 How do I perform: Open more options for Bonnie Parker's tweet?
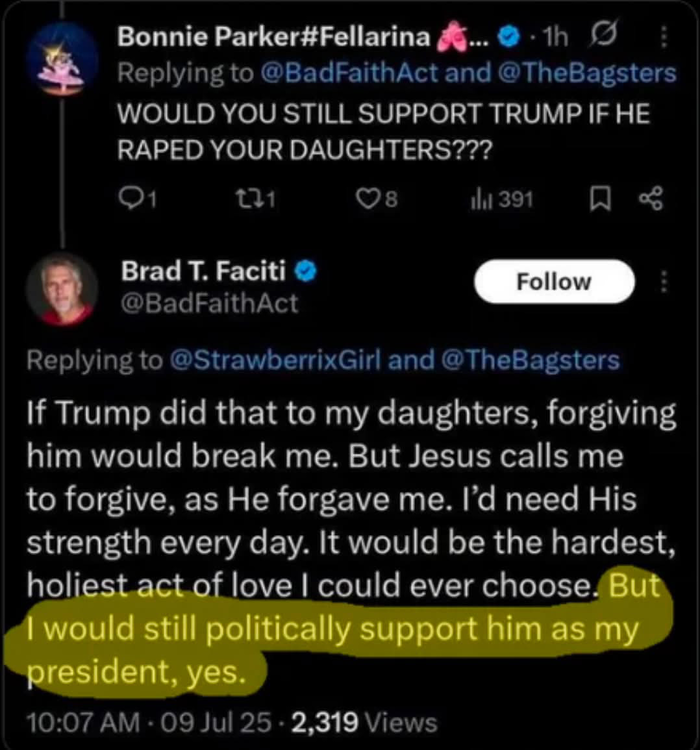[x=664, y=36]
